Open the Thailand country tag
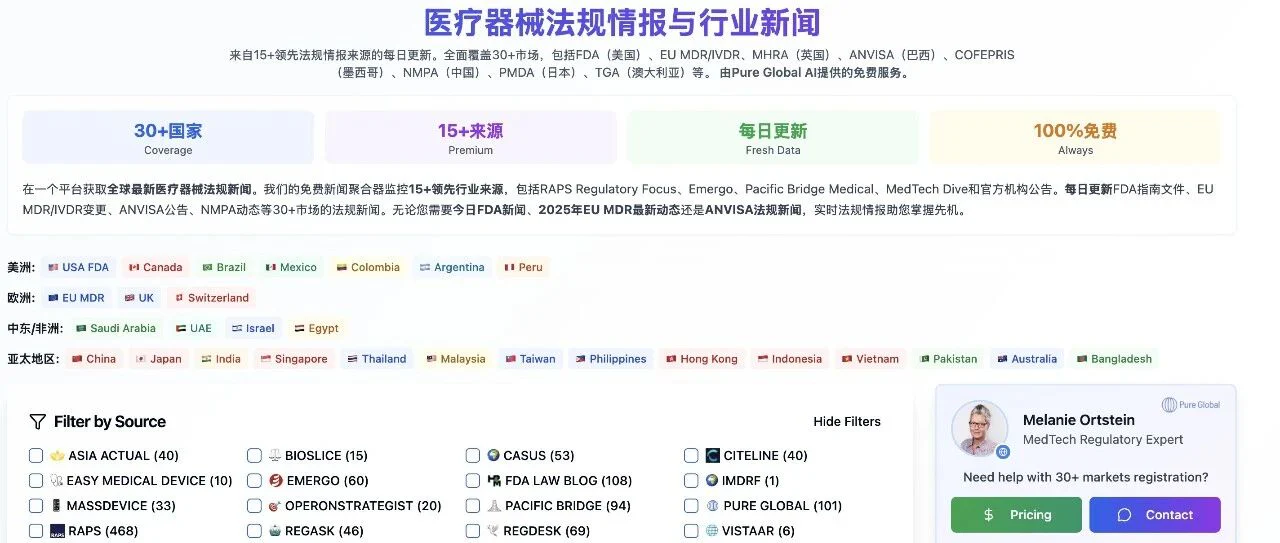 coord(377,359)
